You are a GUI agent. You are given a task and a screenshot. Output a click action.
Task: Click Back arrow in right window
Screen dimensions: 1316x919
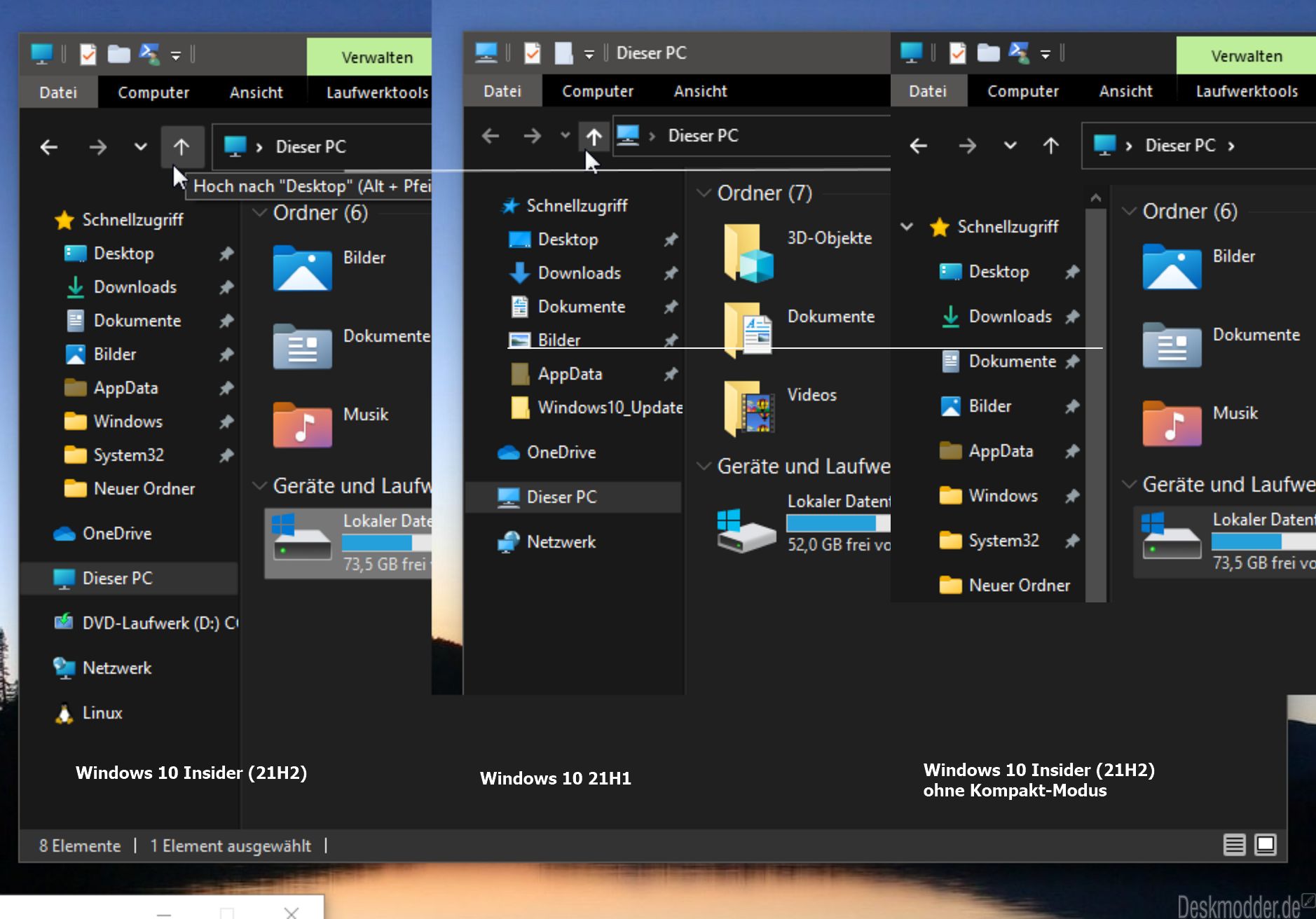919,146
